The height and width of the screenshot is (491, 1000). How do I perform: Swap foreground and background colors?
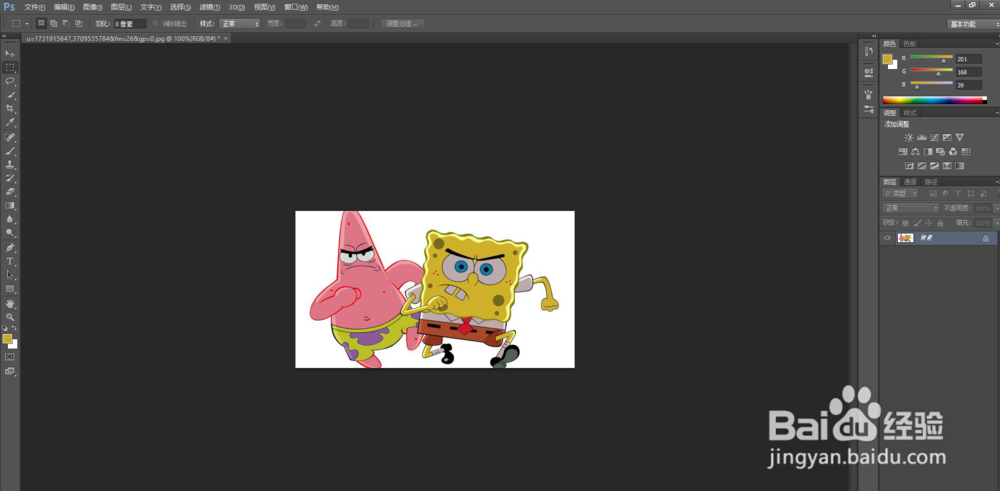(x=14, y=328)
